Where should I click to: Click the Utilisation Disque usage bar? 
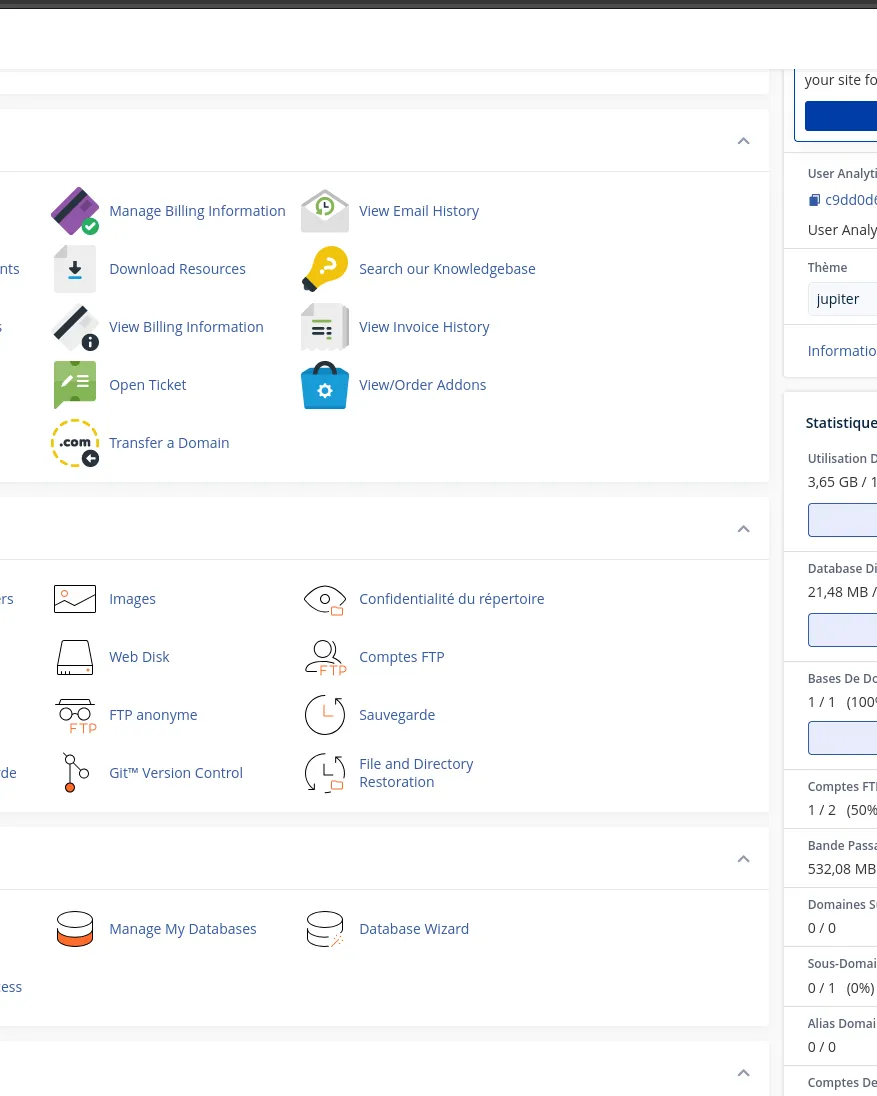click(842, 520)
